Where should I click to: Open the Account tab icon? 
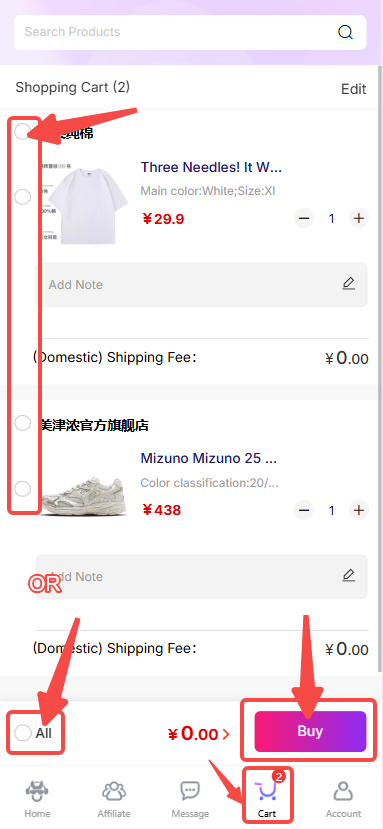[343, 791]
